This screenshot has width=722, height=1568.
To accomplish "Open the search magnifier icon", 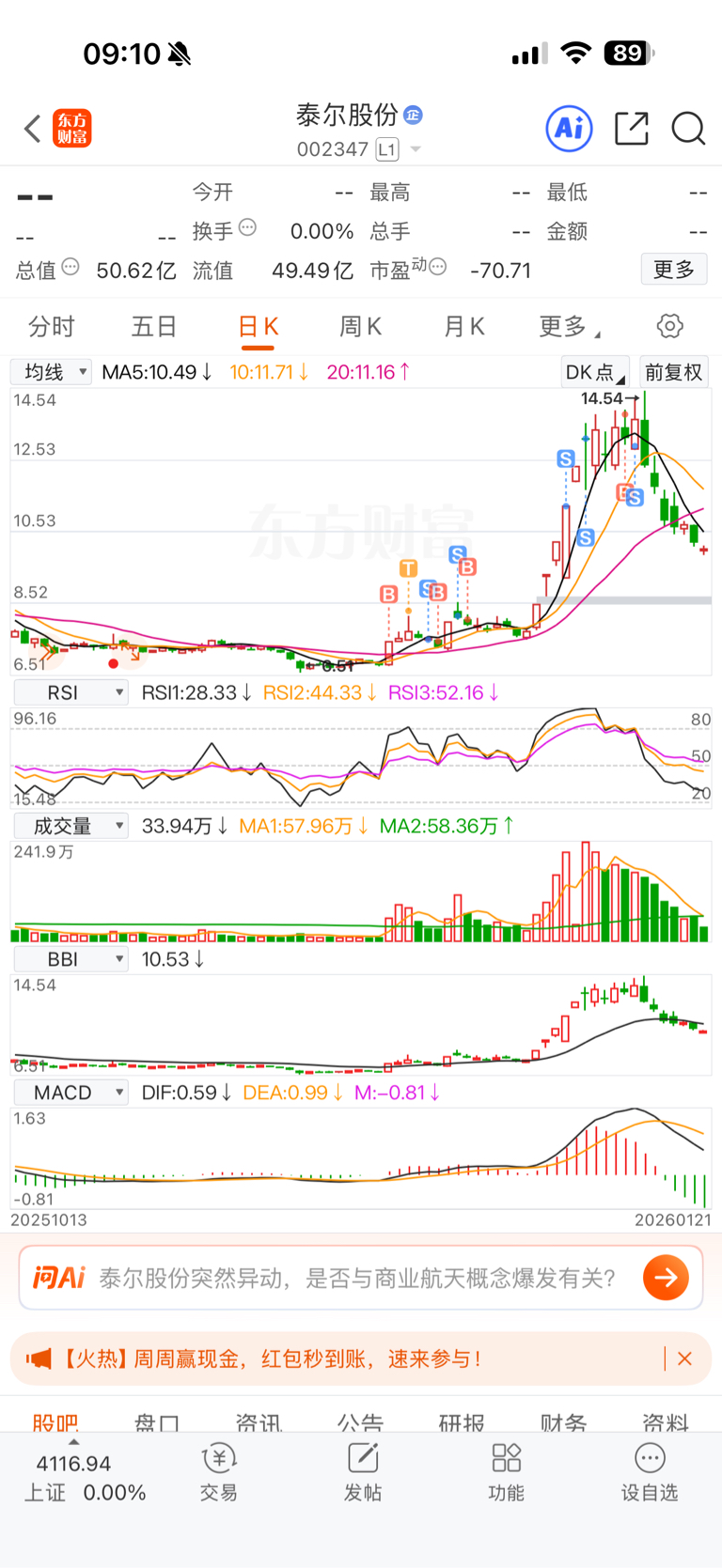I will tap(688, 129).
